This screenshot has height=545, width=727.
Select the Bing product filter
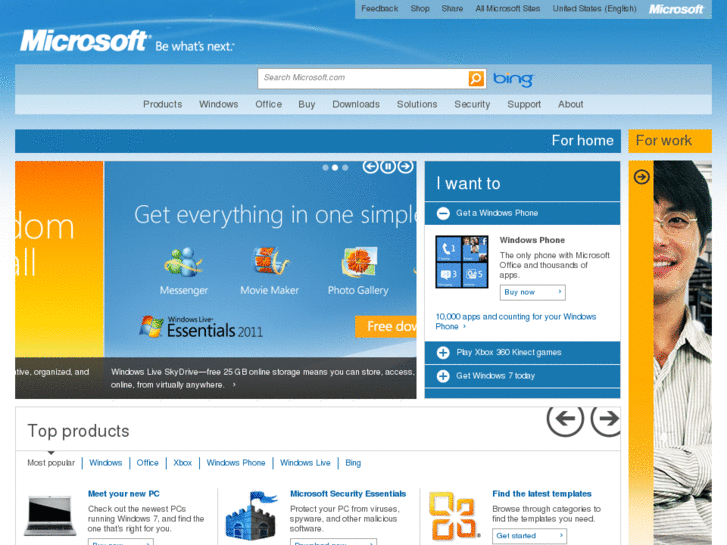353,463
